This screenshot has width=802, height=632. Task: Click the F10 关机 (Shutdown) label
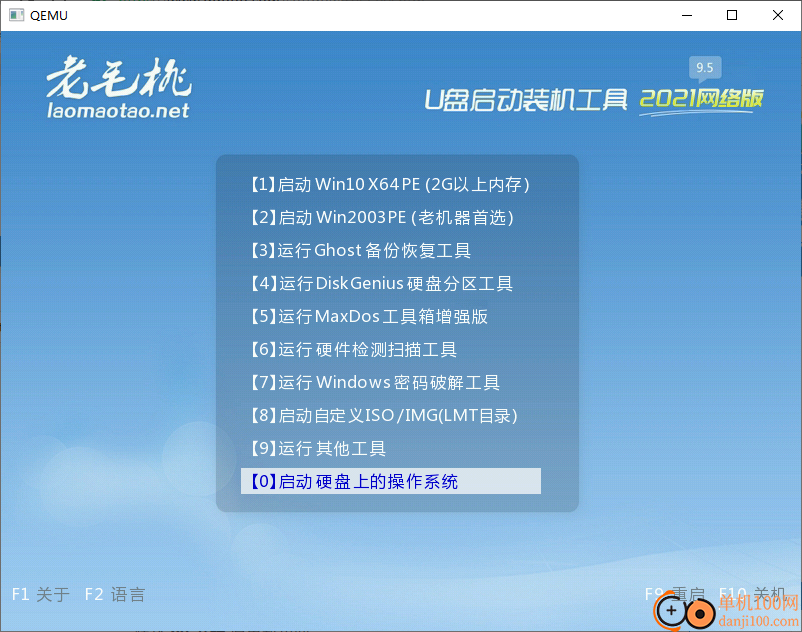[x=752, y=594]
